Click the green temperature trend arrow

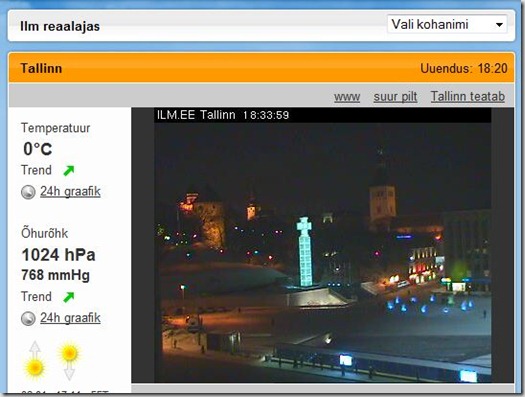69,171
